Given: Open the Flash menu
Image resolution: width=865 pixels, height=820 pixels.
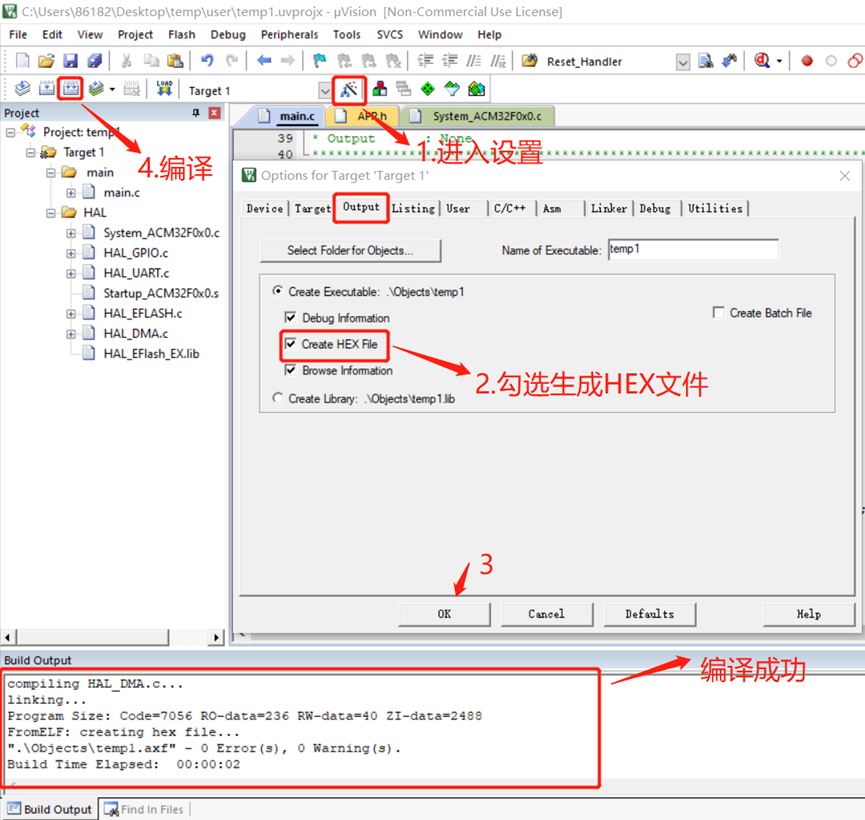Looking at the screenshot, I should click(181, 34).
